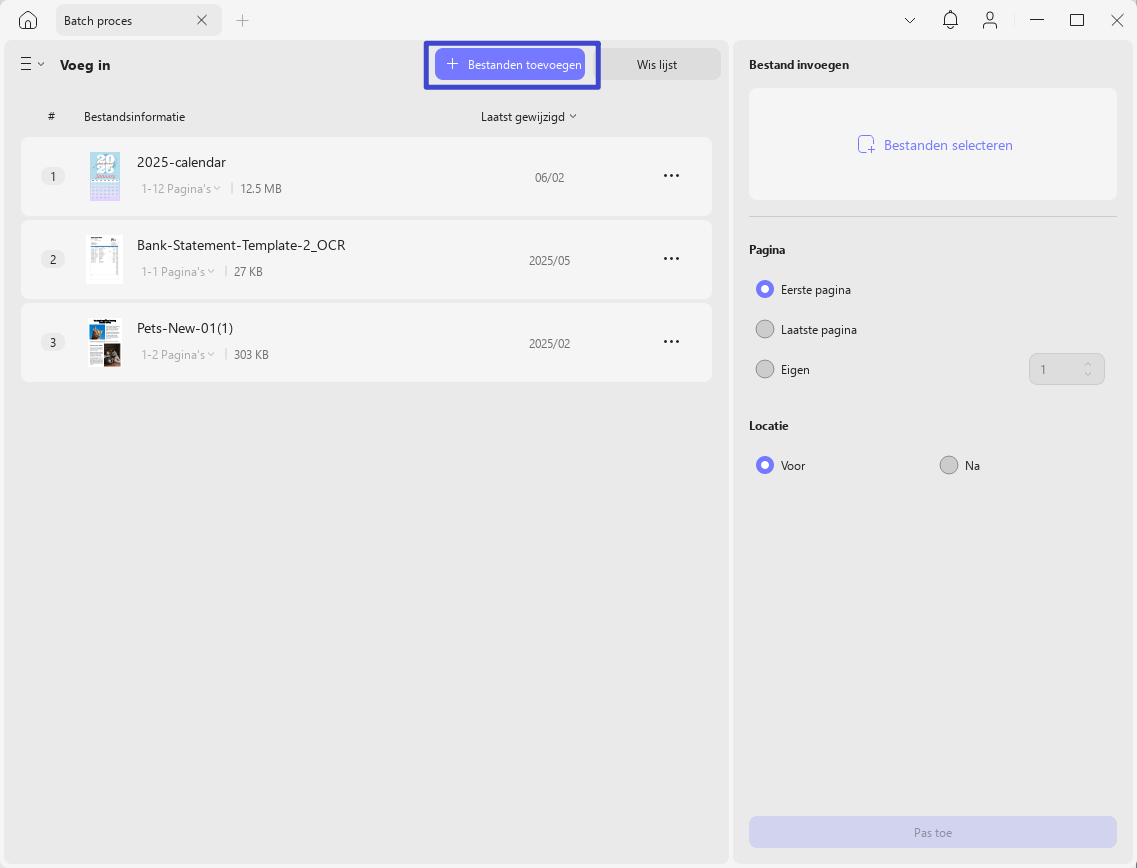
Task: Open more options for Pets-New-01(1)
Action: tap(671, 342)
